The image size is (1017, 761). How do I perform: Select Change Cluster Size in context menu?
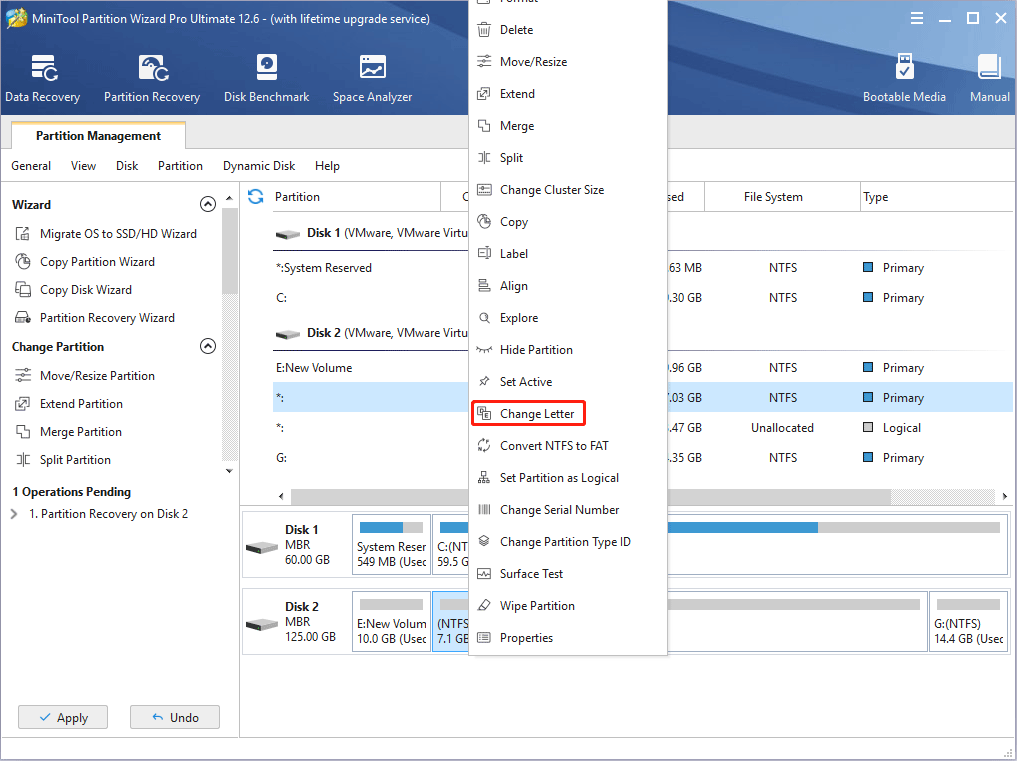point(568,189)
